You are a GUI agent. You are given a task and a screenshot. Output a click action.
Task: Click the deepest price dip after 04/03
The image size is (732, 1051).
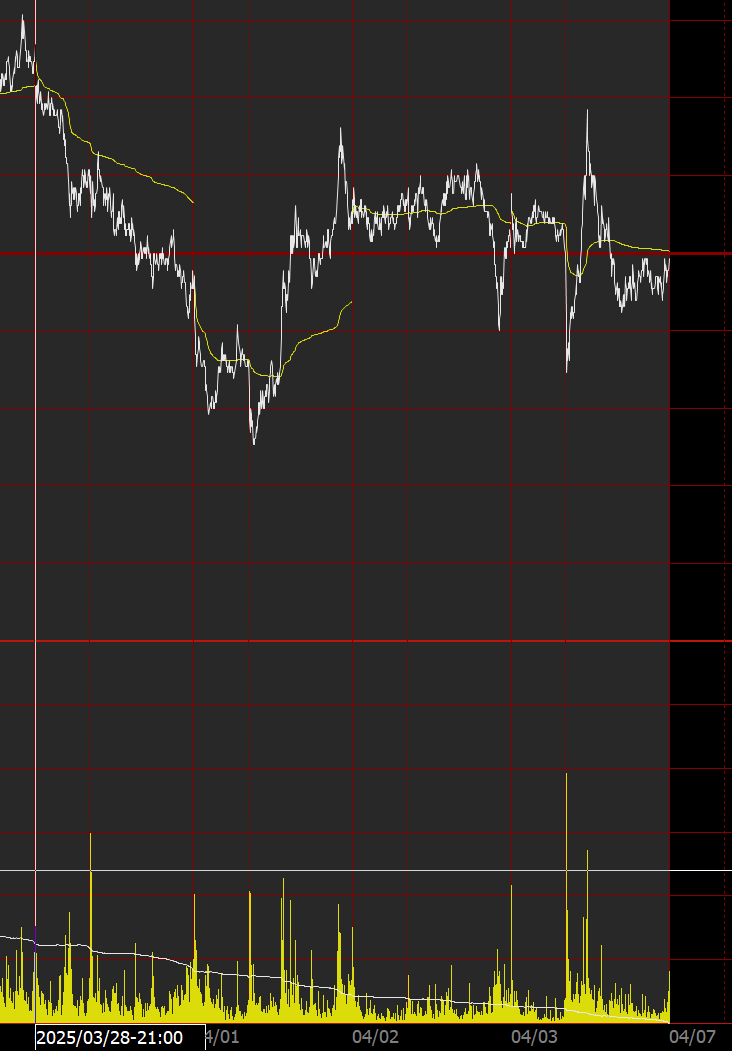pyautogui.click(x=567, y=370)
